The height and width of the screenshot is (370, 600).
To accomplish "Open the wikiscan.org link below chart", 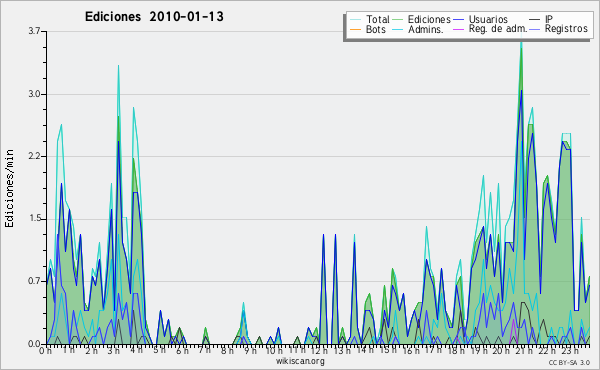I will pyautogui.click(x=300, y=361).
